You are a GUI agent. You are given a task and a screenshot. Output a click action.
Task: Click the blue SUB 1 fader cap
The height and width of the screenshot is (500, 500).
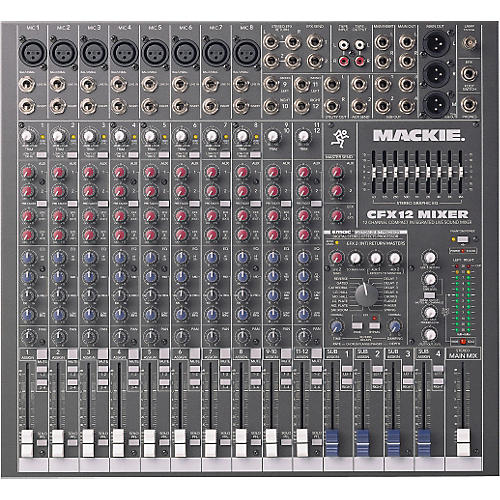[x=332, y=443]
